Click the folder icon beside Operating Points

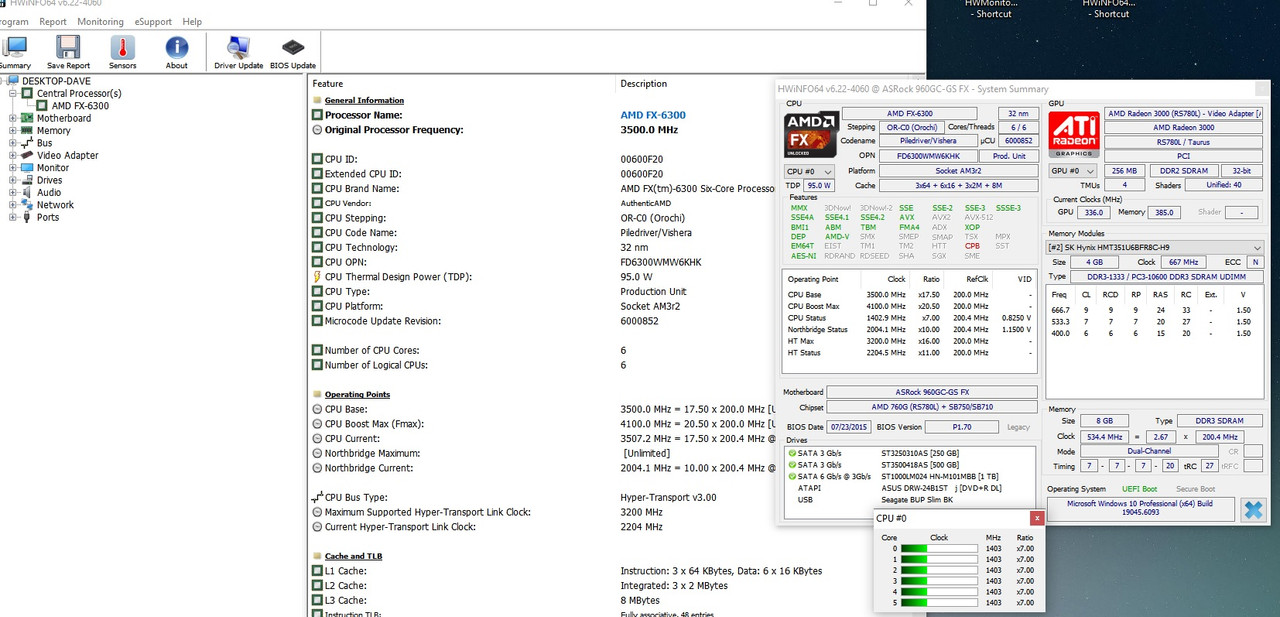tap(318, 394)
